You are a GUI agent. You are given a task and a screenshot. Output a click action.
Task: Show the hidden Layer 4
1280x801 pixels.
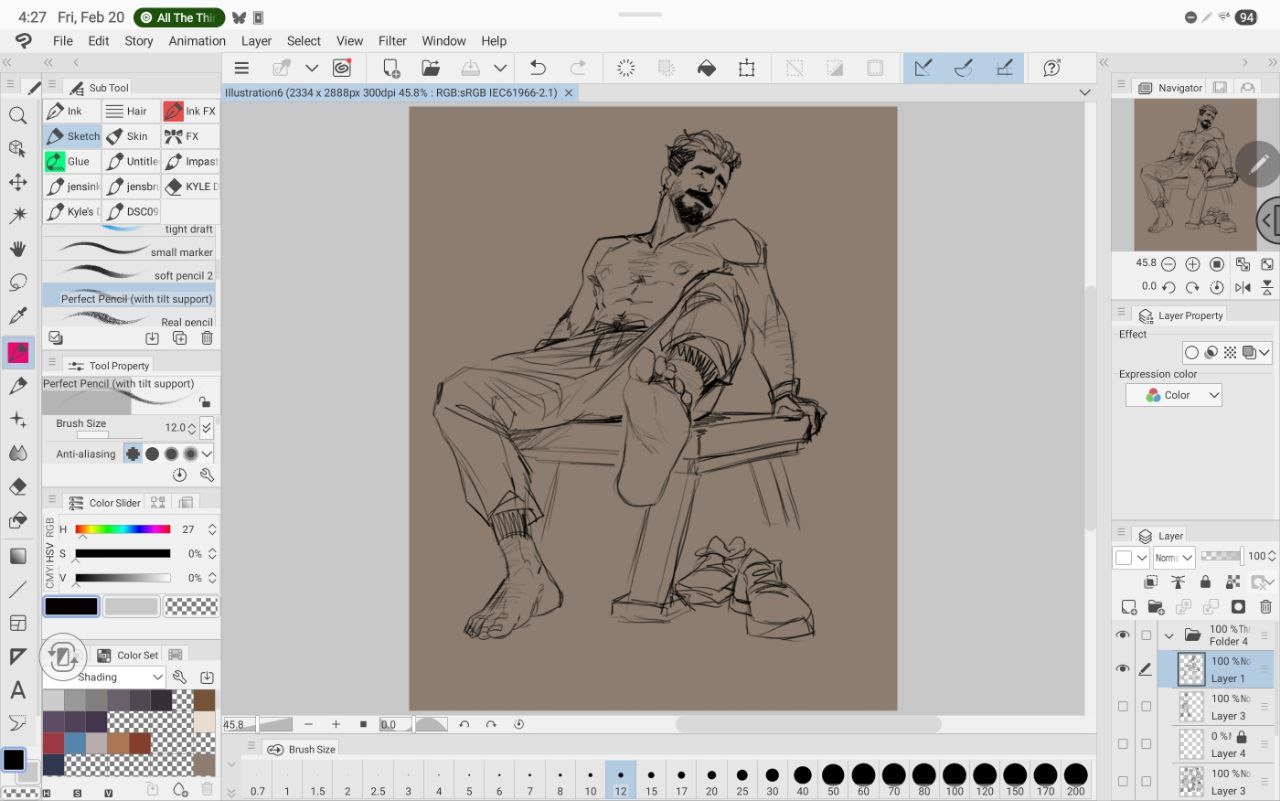click(1123, 744)
